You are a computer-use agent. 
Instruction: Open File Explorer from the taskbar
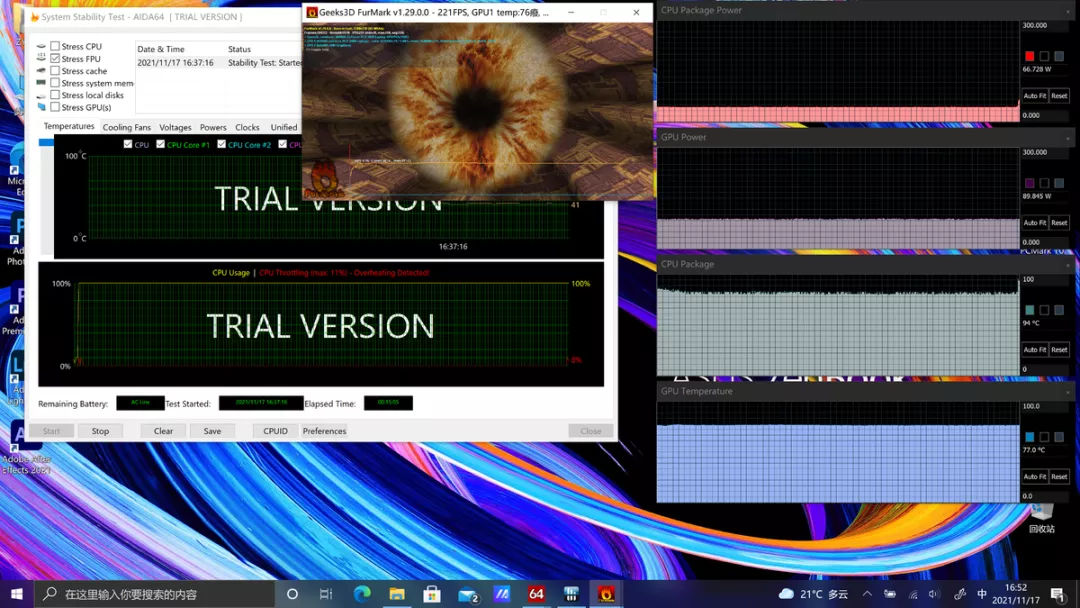(397, 594)
